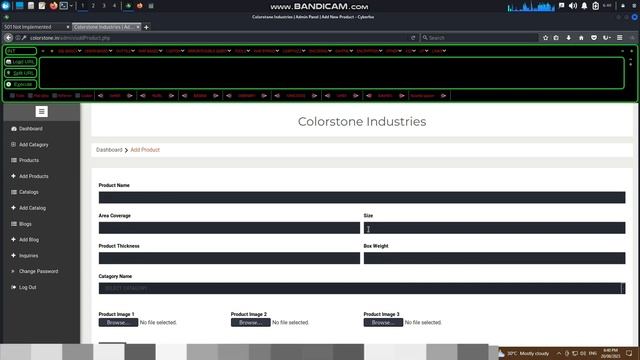Viewport: 640px width, 360px height.
Task: Open Blogs in the sidebar
Action: coord(21,224)
